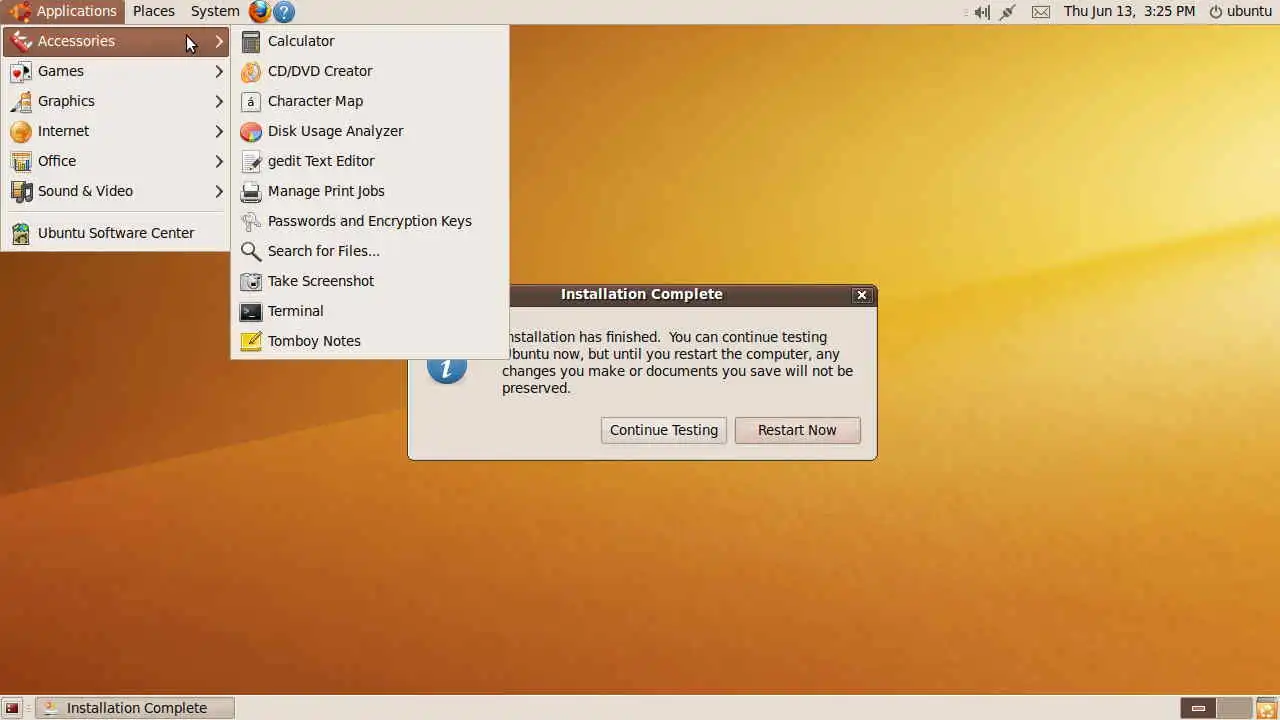Click the network connection indicator icon

tap(1008, 12)
